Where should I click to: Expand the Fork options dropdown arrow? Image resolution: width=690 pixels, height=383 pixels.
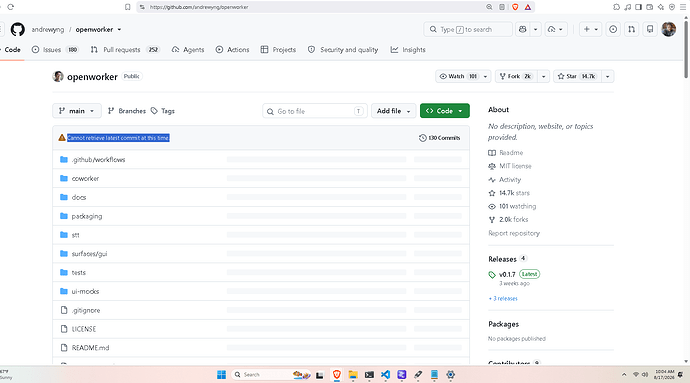pyautogui.click(x=543, y=76)
